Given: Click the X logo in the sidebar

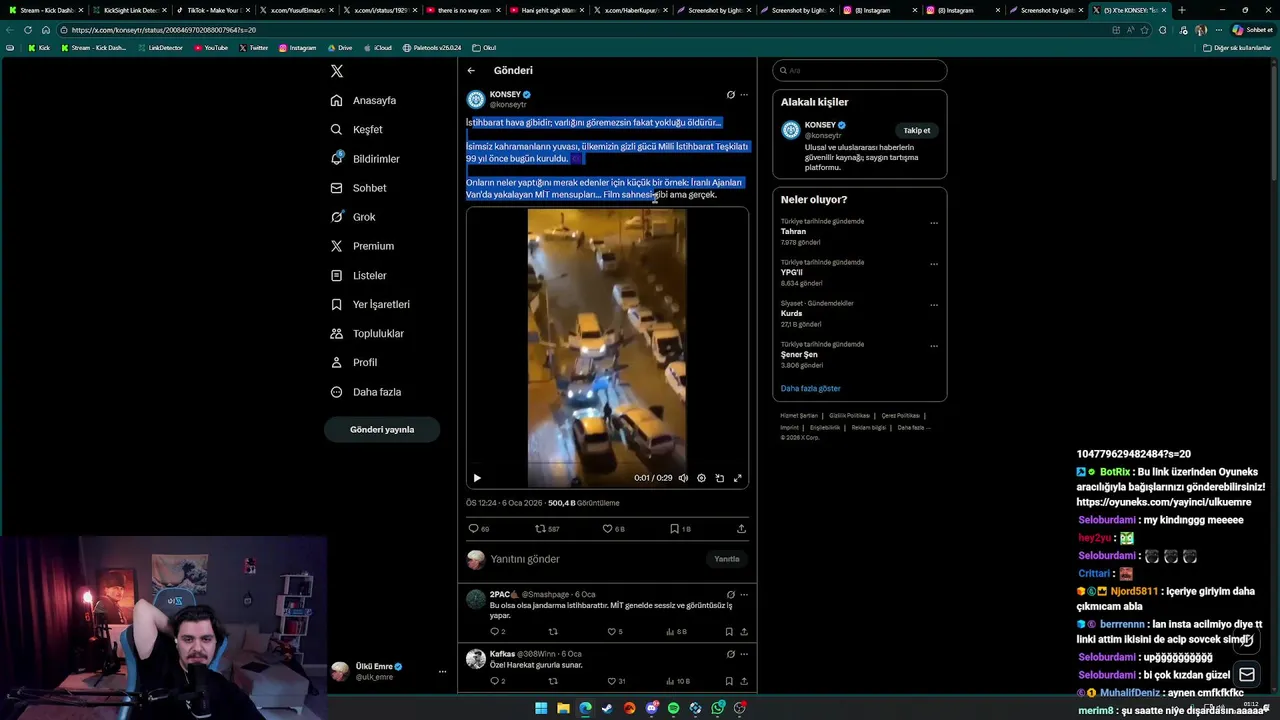Looking at the screenshot, I should click(337, 71).
